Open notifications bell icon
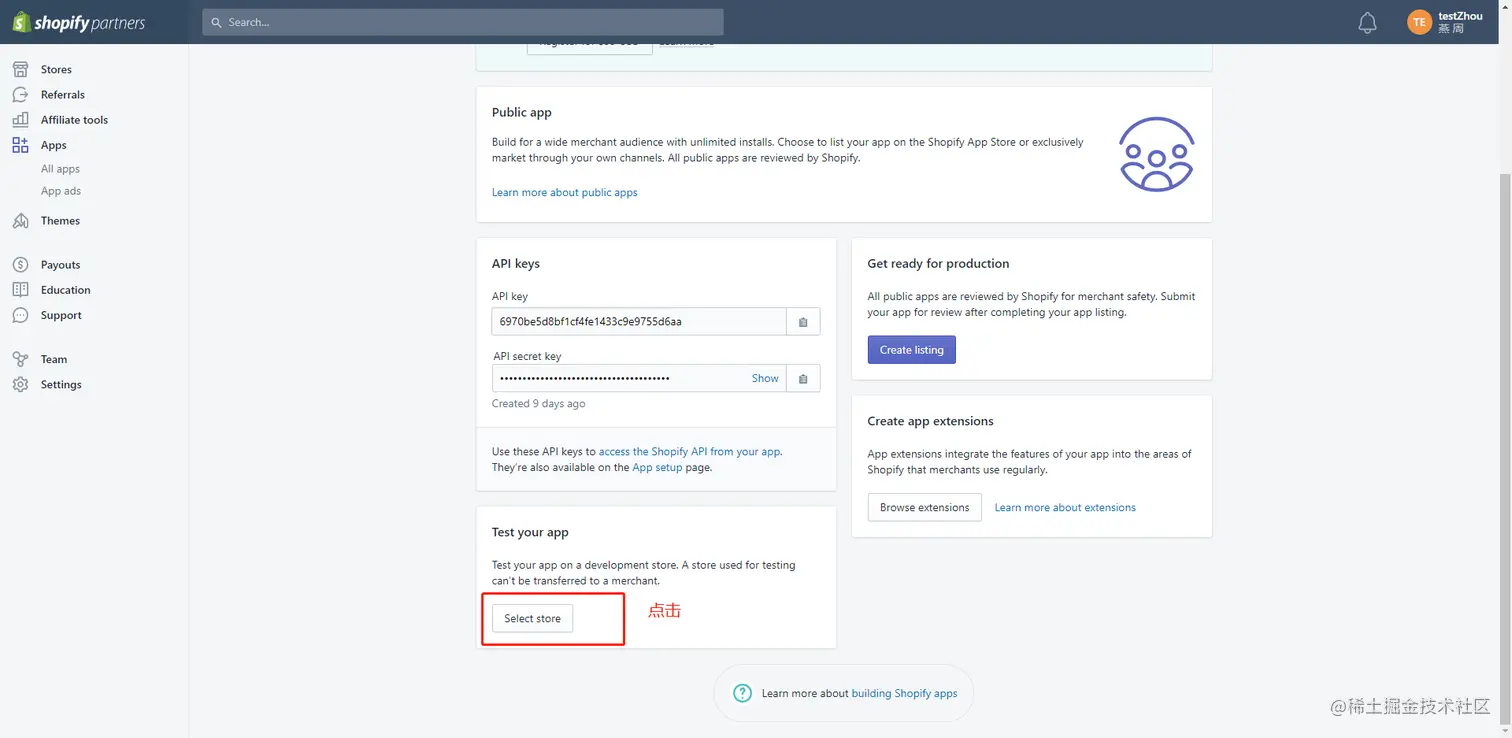This screenshot has height=738, width=1512. pyautogui.click(x=1367, y=22)
